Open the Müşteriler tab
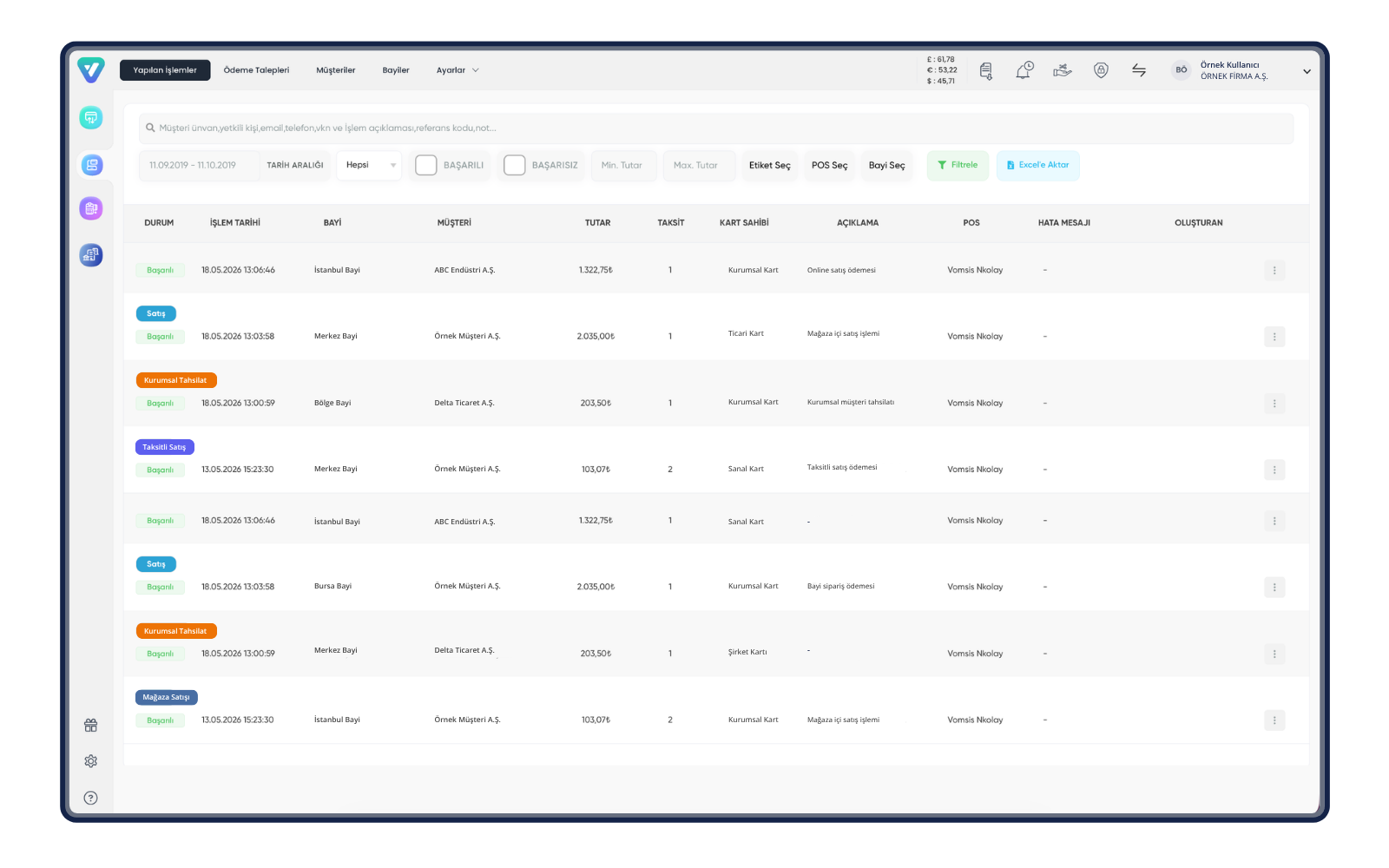Screen dimensions: 1389x868 [336, 70]
